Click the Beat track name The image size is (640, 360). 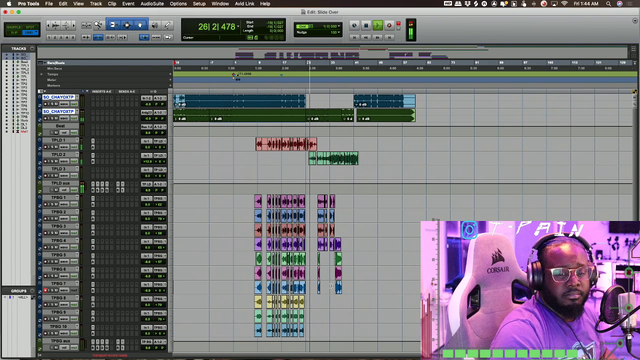[60, 126]
